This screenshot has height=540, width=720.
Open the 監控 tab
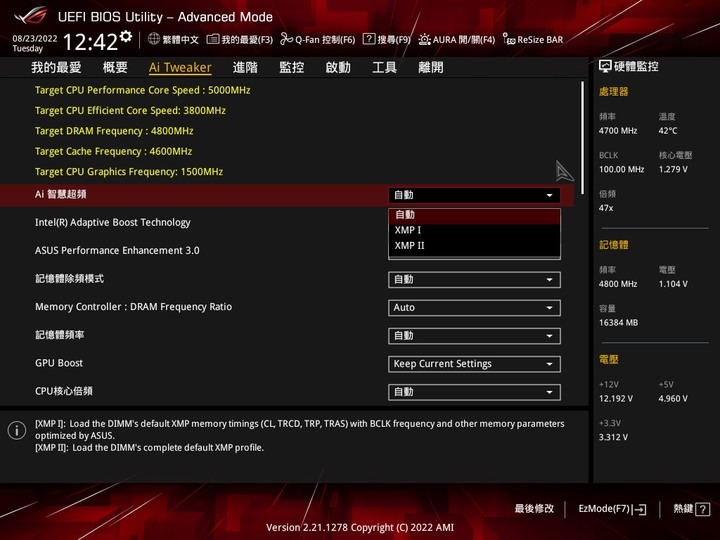click(x=292, y=68)
